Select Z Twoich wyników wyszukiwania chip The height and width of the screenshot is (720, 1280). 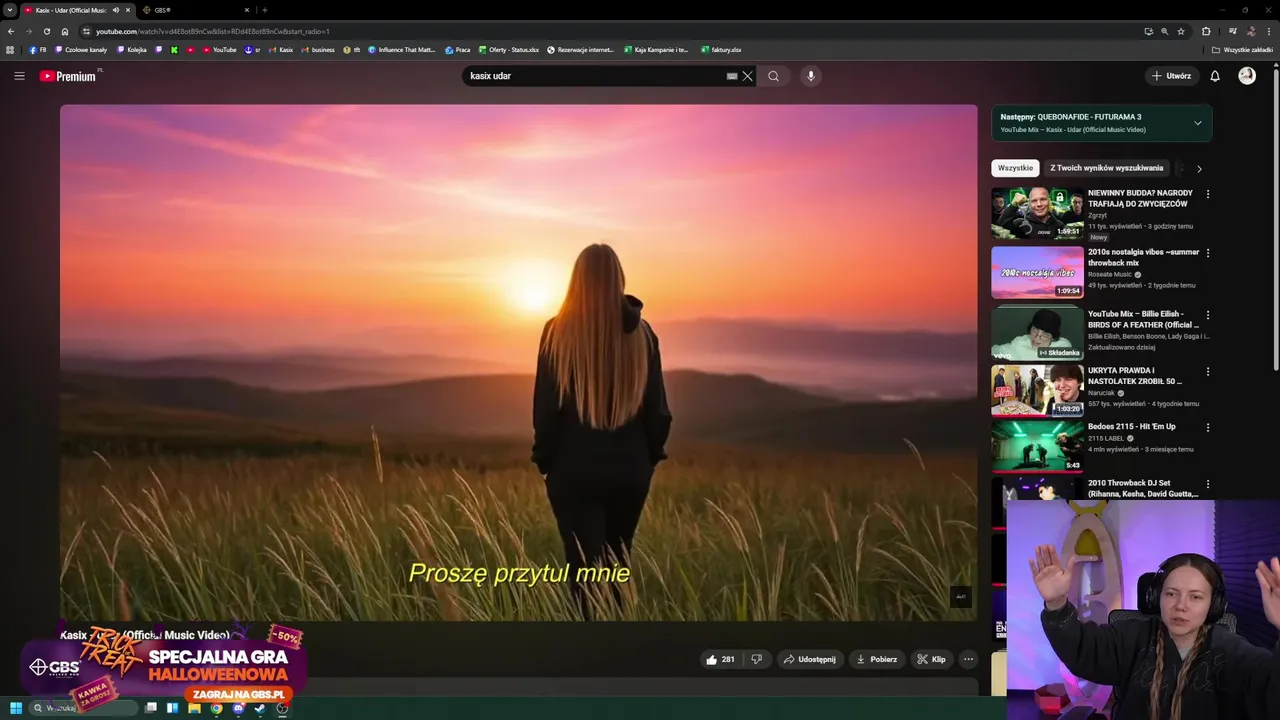pyautogui.click(x=1107, y=168)
